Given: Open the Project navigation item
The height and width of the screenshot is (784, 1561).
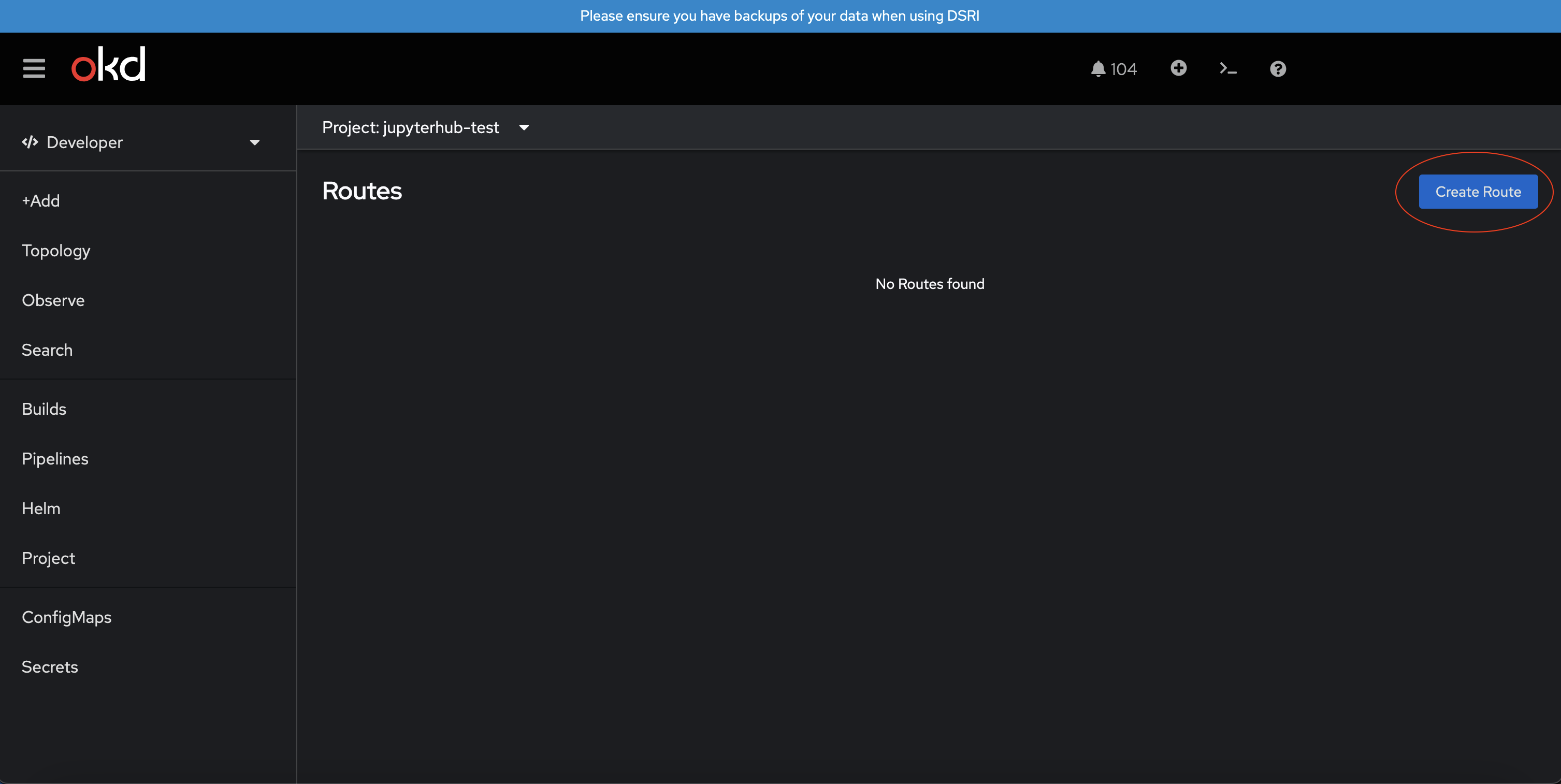Looking at the screenshot, I should tap(48, 558).
